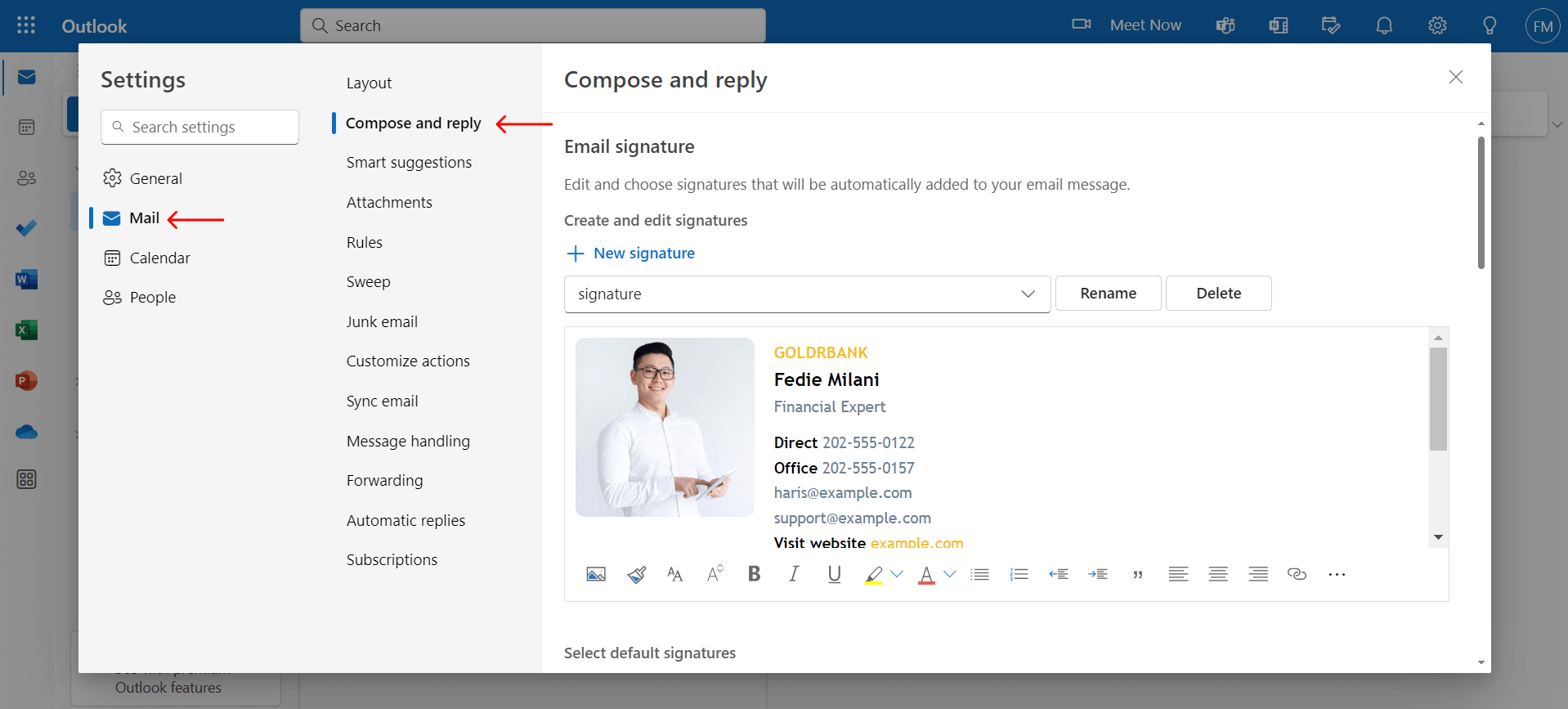
Task: Switch to Mail in the left app rail
Action: (x=26, y=78)
